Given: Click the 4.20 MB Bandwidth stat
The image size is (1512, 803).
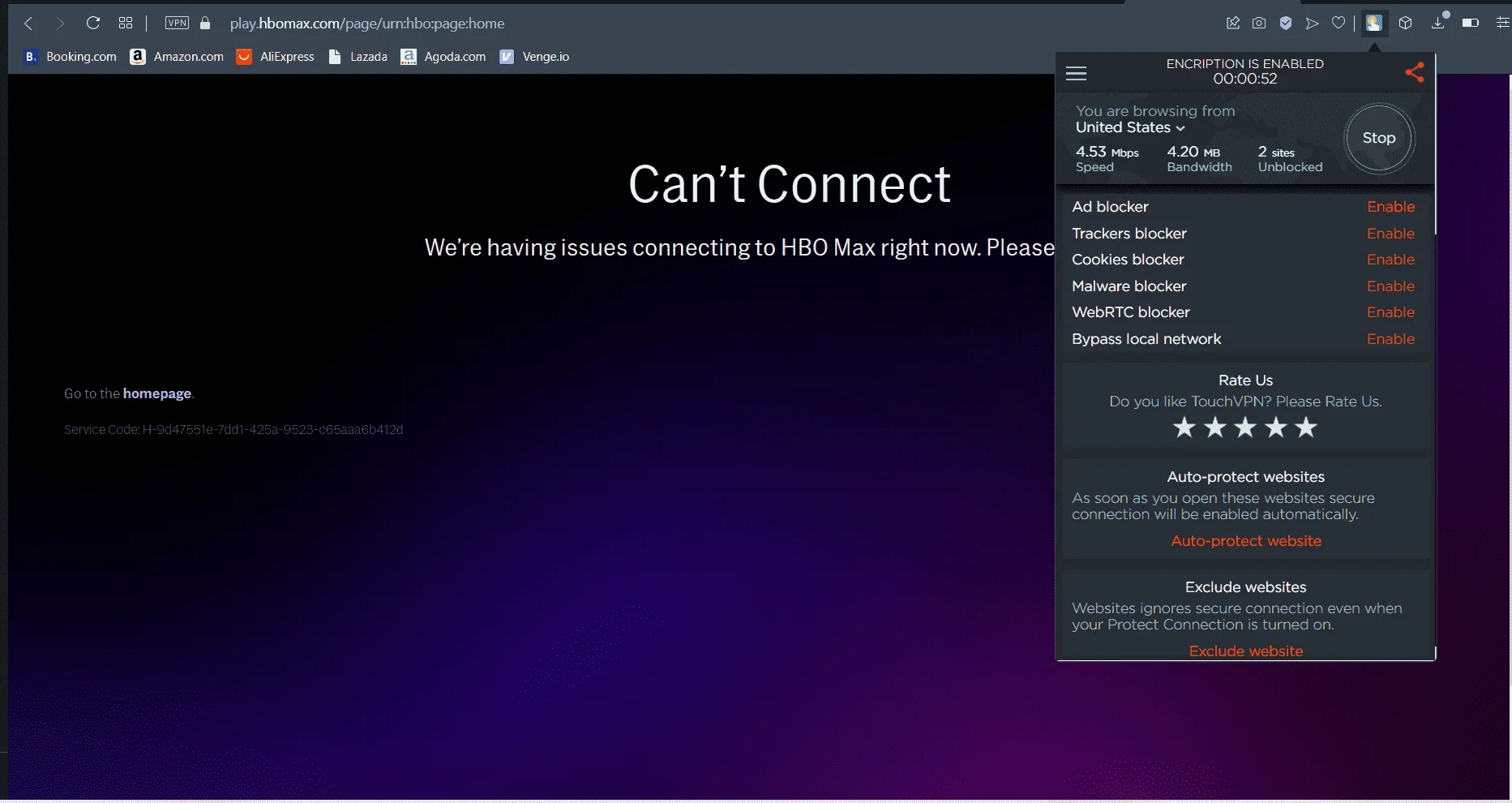Looking at the screenshot, I should [x=1199, y=159].
